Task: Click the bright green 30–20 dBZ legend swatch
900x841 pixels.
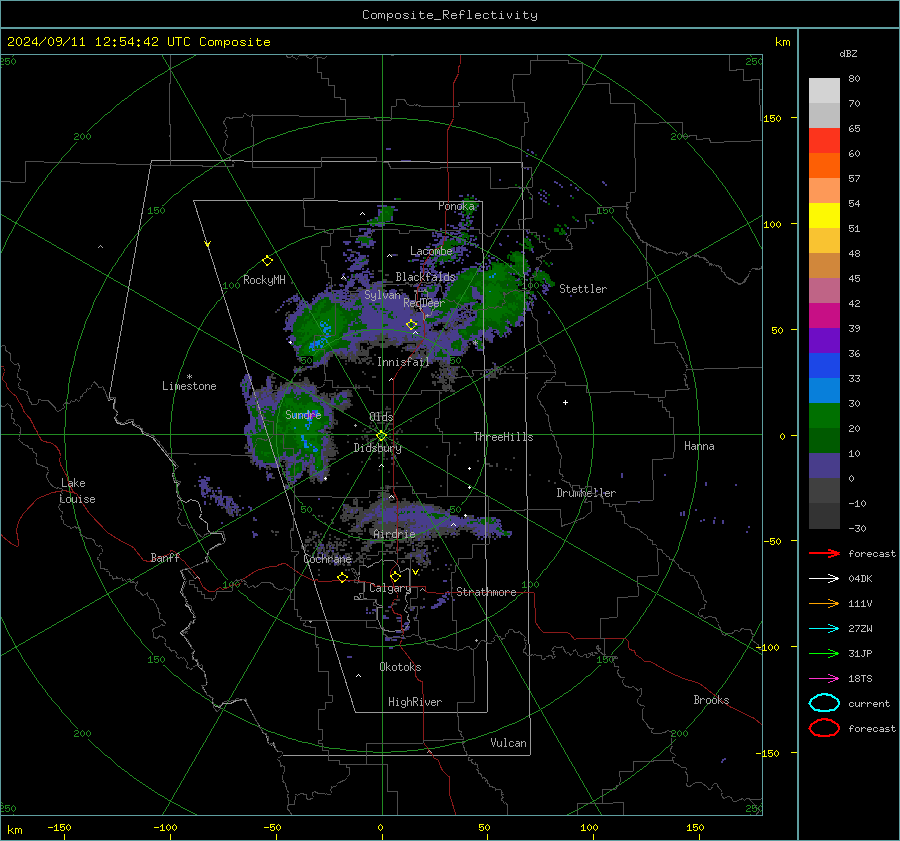Action: pyautogui.click(x=824, y=416)
